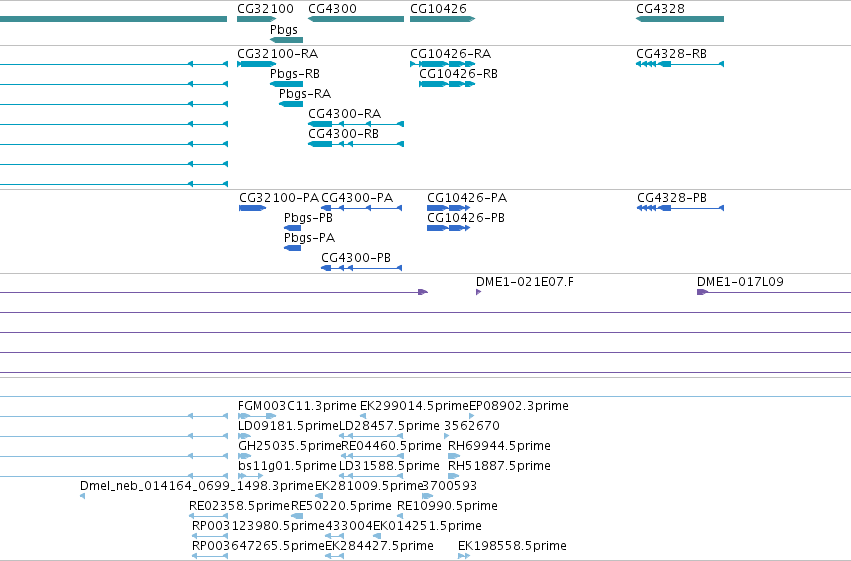Click the DME1-017L09 purple arrow glyph
This screenshot has height=561, width=851.
click(x=702, y=292)
